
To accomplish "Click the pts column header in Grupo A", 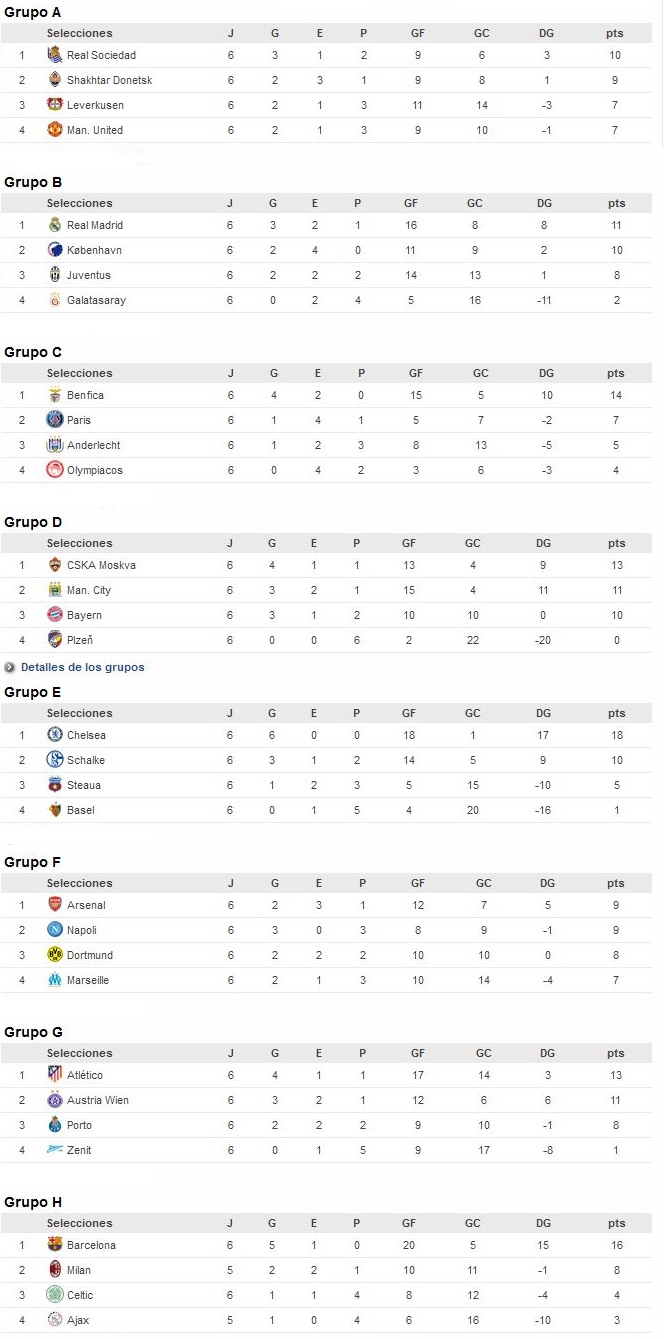I will 615,33.
